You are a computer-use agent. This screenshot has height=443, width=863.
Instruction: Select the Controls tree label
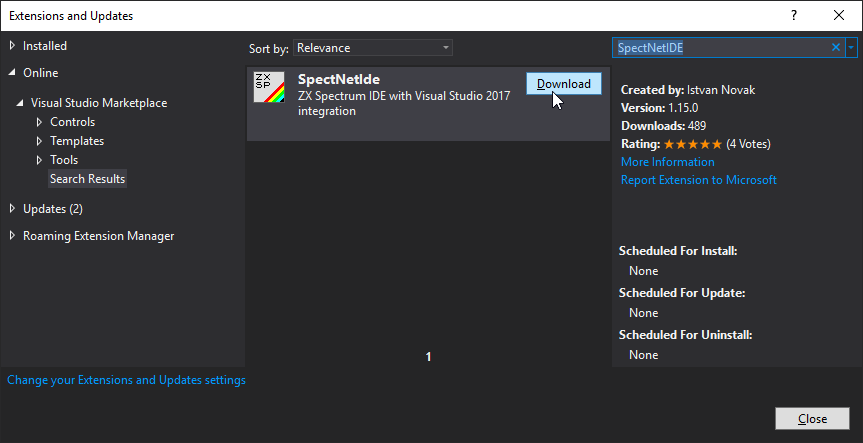click(73, 122)
